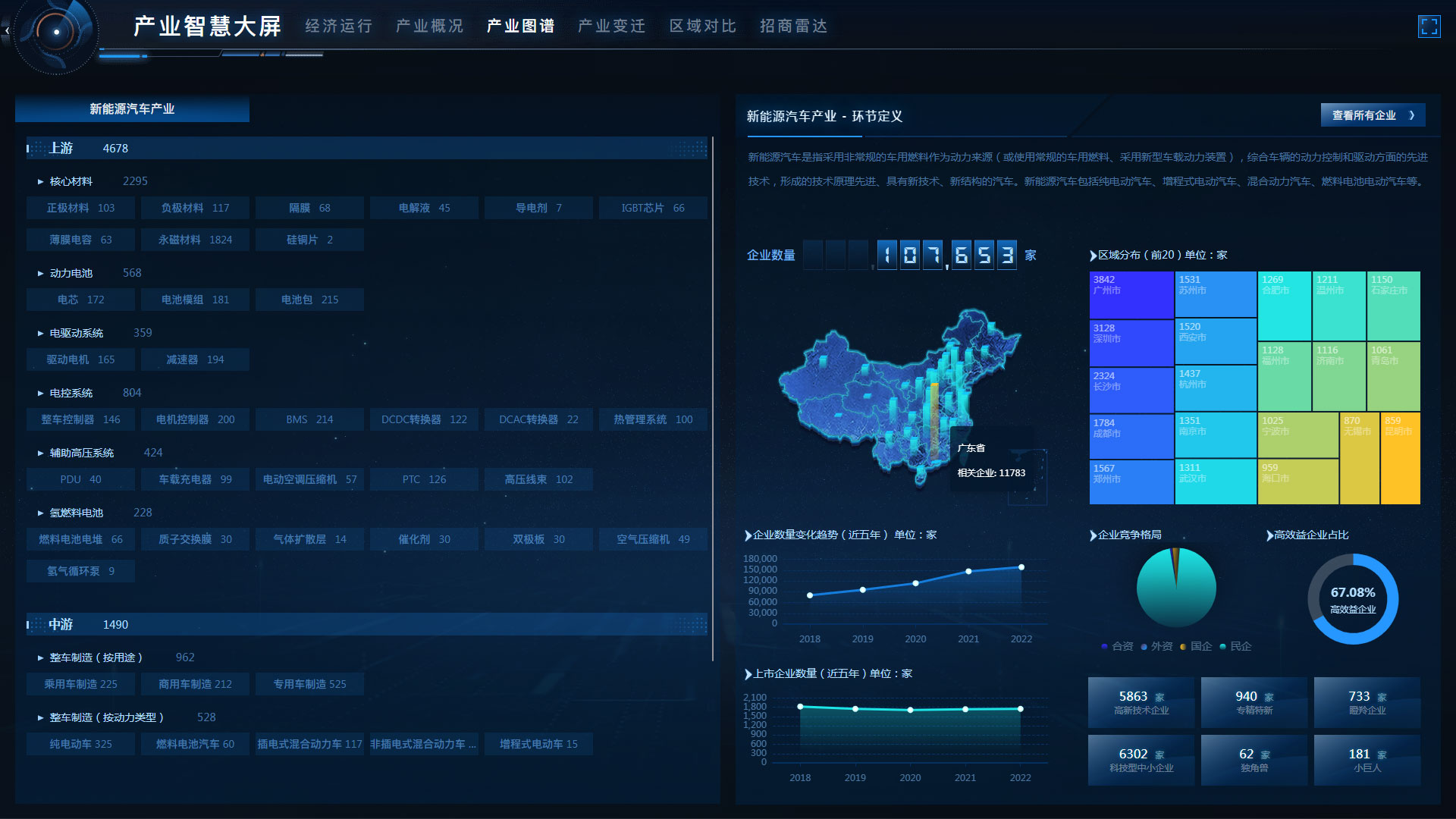Viewport: 1456px width, 819px height.
Task: Click 查看所有企业 button
Action: coord(1373,115)
